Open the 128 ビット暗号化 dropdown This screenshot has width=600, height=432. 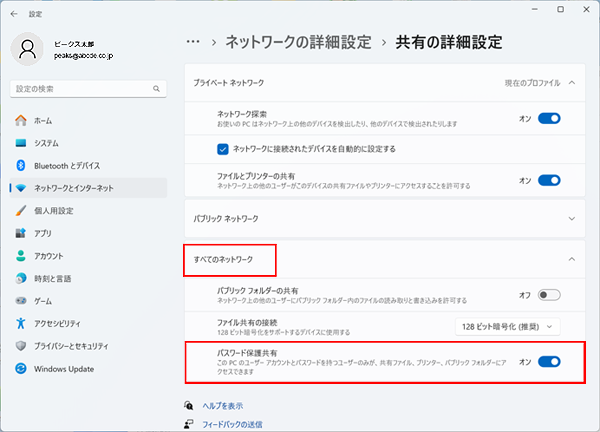click(507, 326)
